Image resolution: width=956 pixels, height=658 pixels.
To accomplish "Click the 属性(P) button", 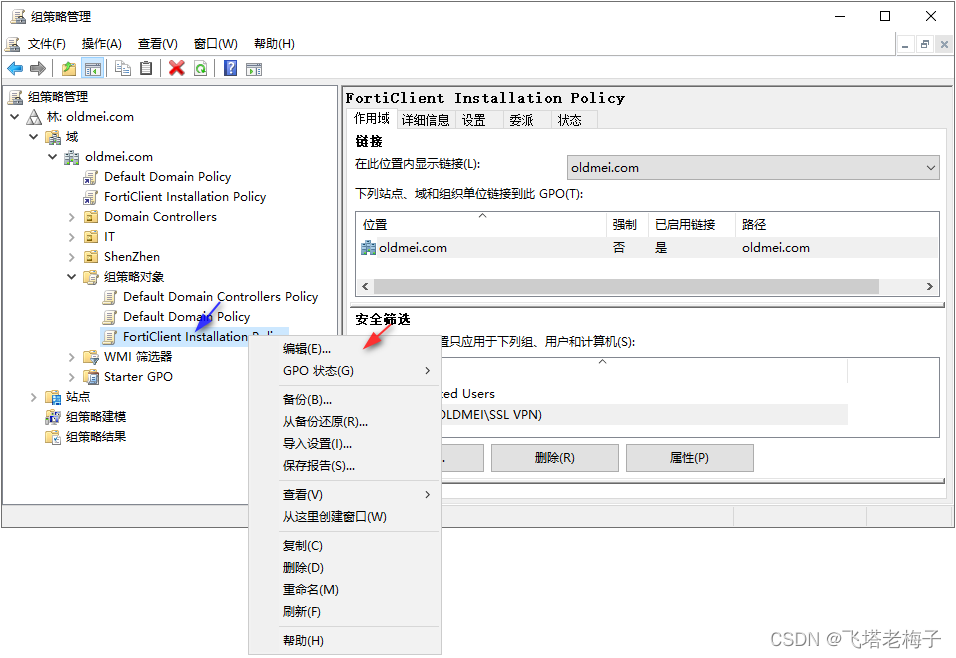I will pos(689,457).
